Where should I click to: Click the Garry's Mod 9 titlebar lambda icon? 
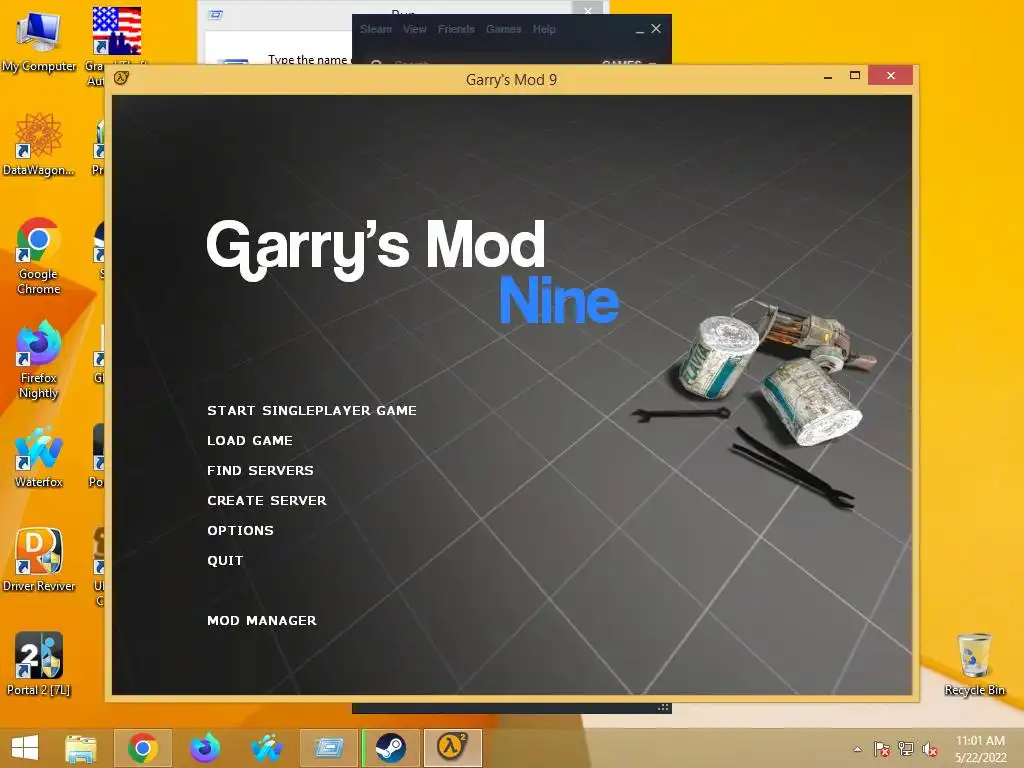[121, 78]
